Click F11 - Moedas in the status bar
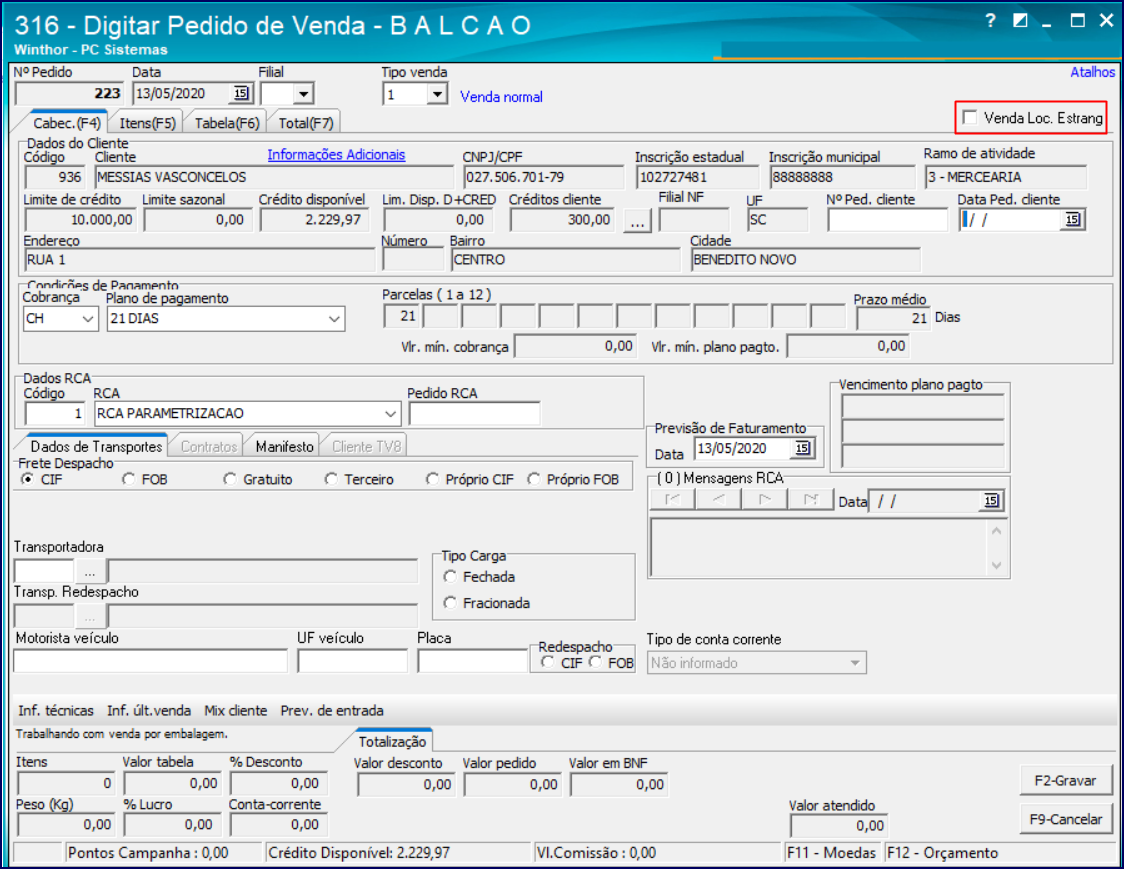Image resolution: width=1124 pixels, height=869 pixels. coord(832,853)
